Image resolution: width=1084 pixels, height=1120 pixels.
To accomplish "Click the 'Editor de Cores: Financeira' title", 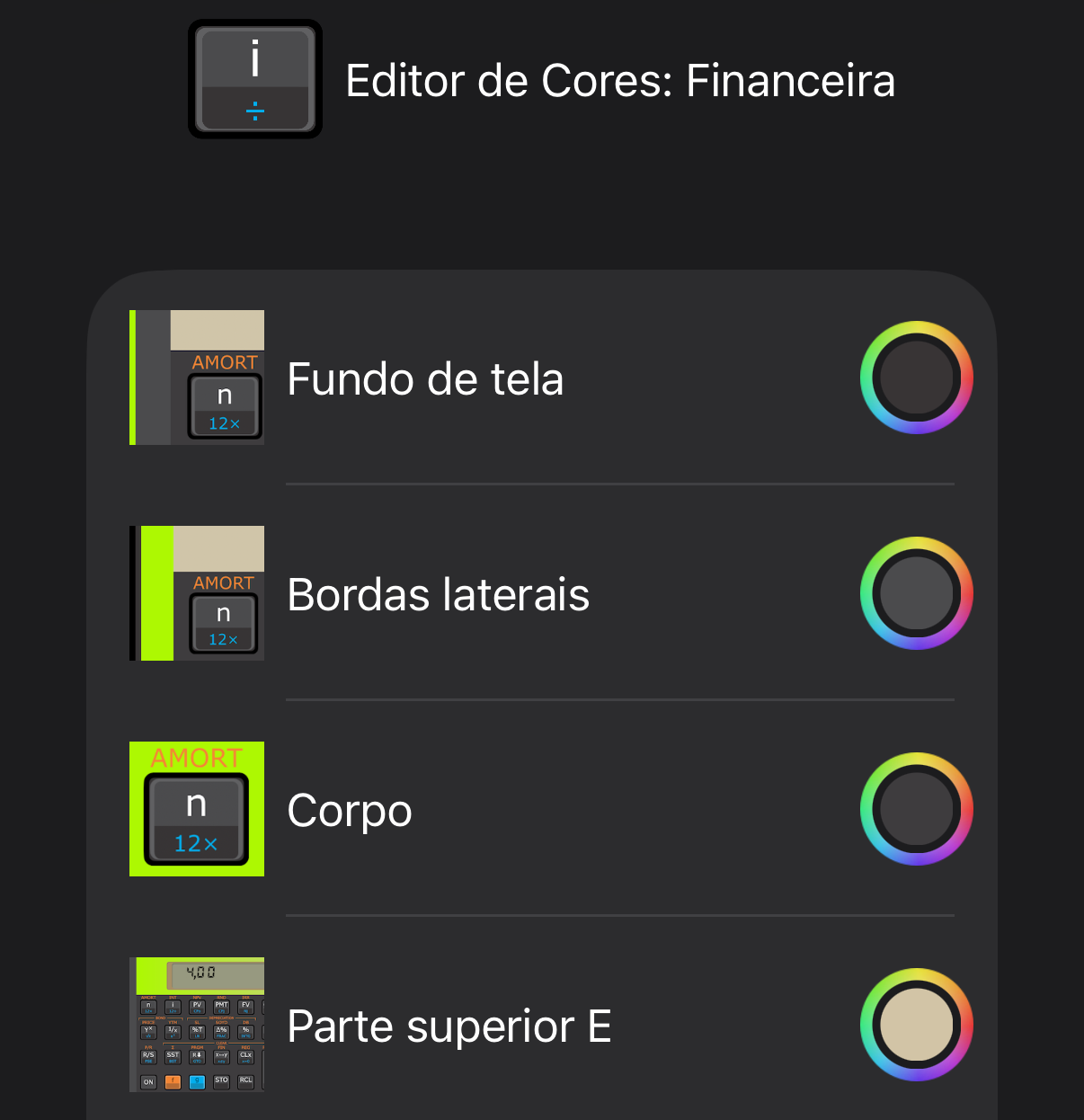I will 620,81.
